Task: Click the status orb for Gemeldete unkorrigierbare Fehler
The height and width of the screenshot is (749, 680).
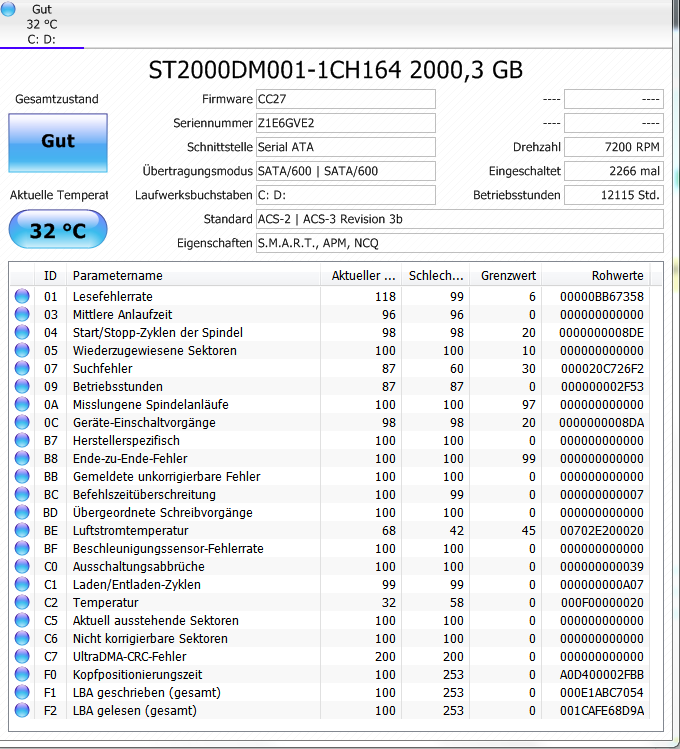Action: click(x=22, y=476)
